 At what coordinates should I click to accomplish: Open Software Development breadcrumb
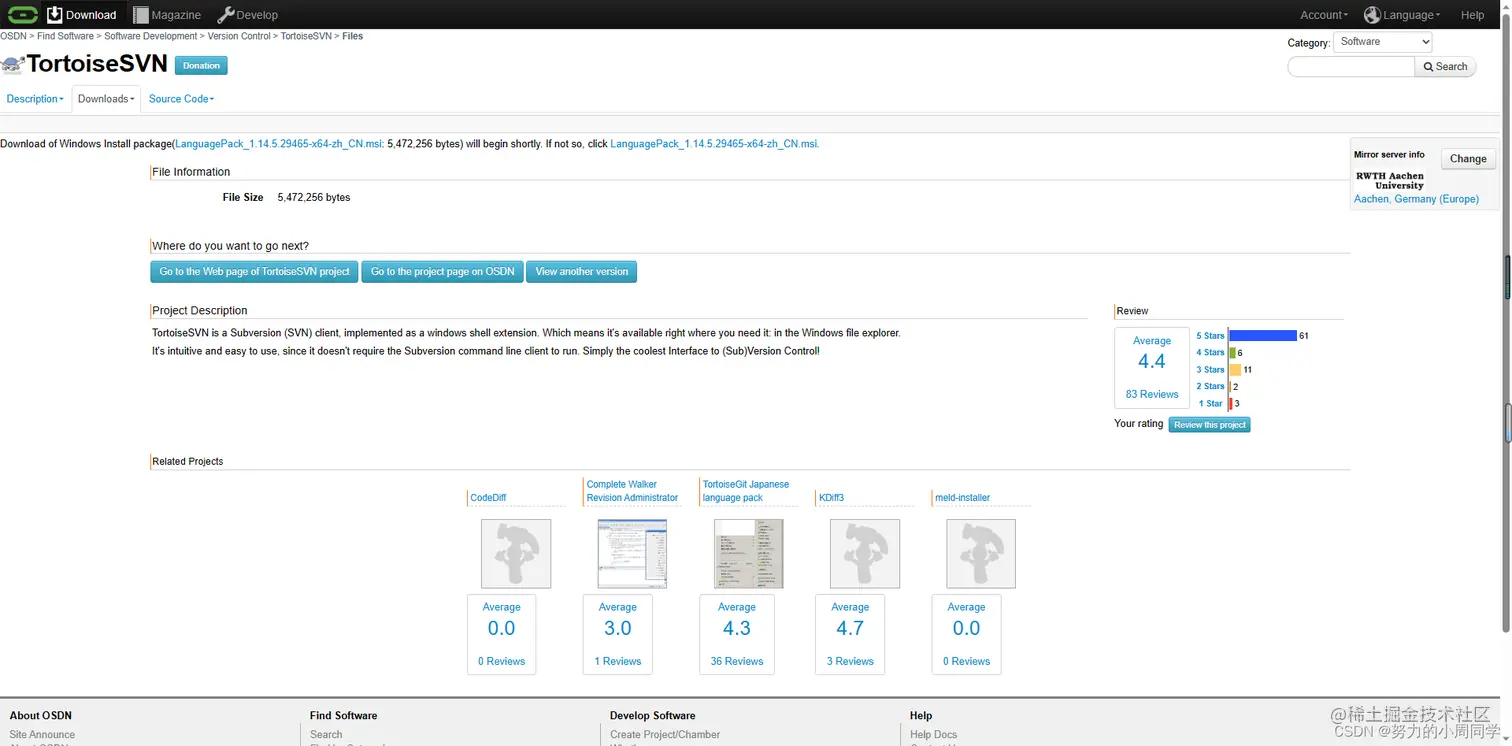click(x=151, y=36)
